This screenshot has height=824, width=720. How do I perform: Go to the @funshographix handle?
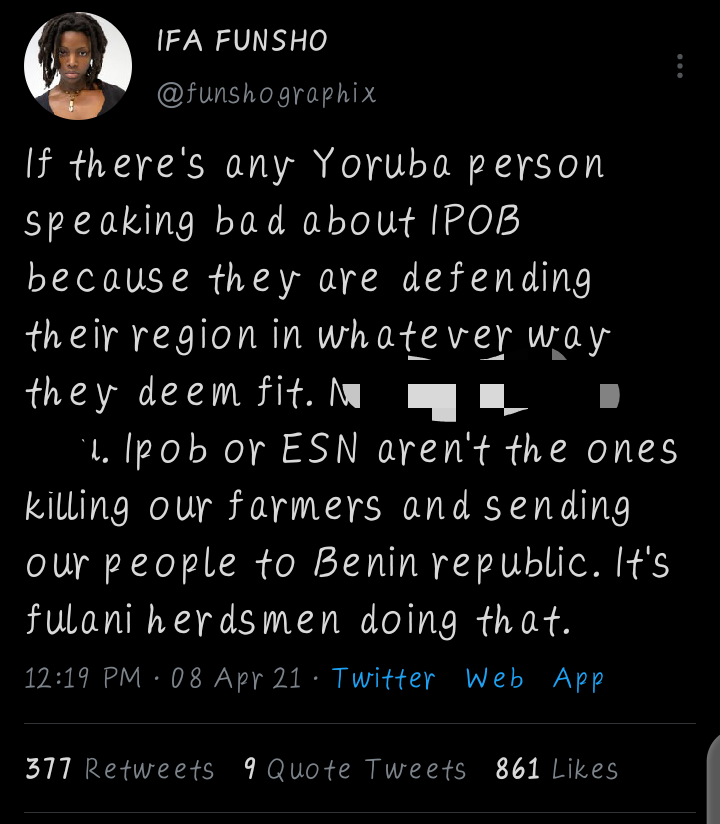266,94
